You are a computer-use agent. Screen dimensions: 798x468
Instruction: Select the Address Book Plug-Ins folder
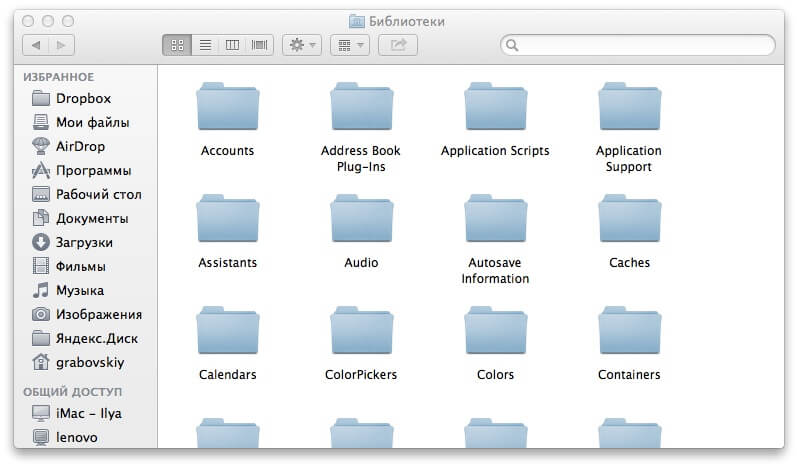[x=361, y=127]
